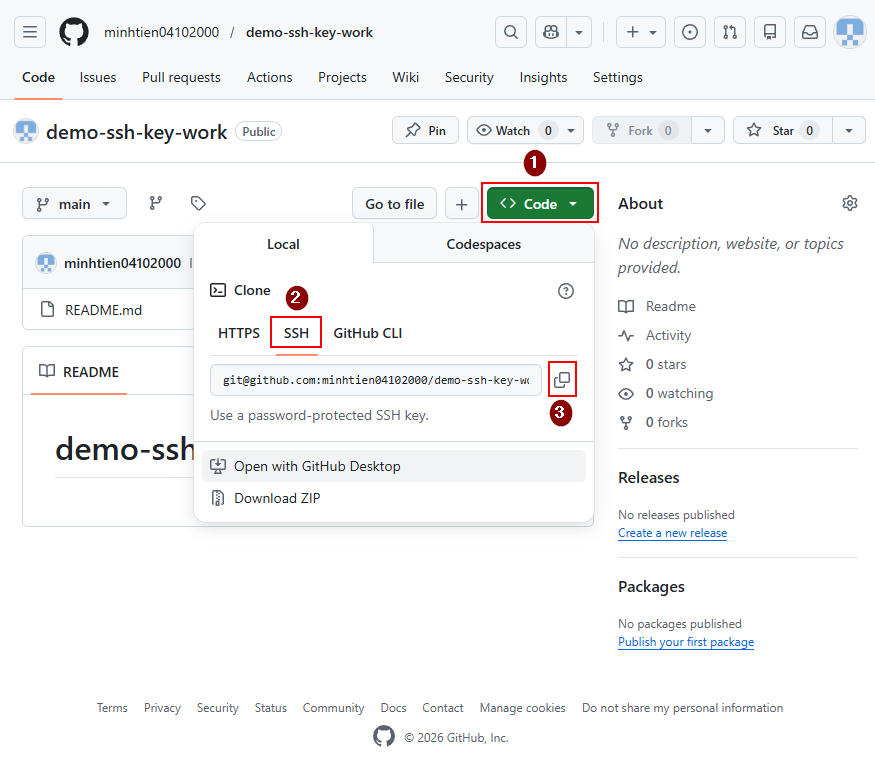Open the GitHub homepage logo

pyautogui.click(x=74, y=32)
